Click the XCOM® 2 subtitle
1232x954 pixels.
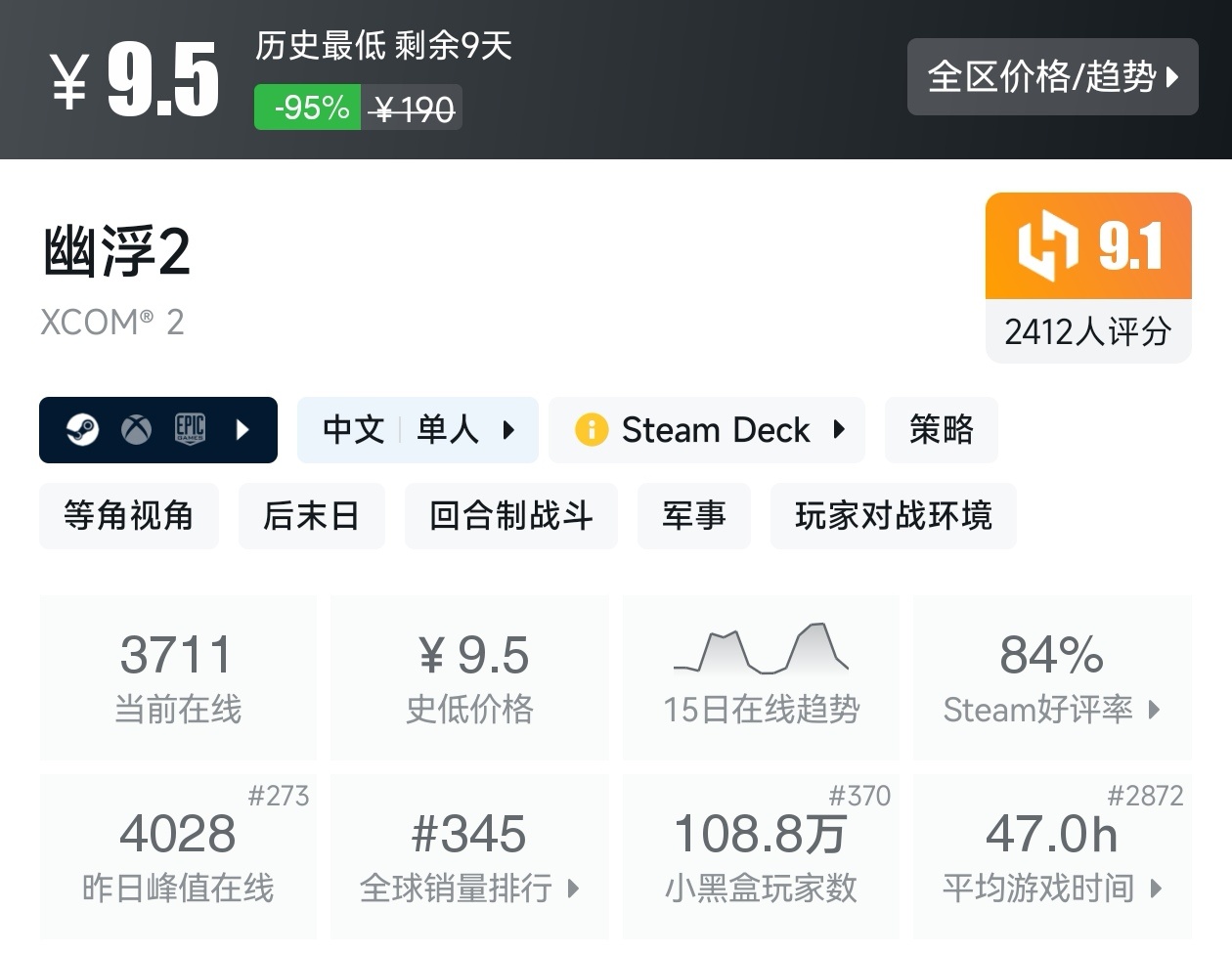pyautogui.click(x=112, y=322)
